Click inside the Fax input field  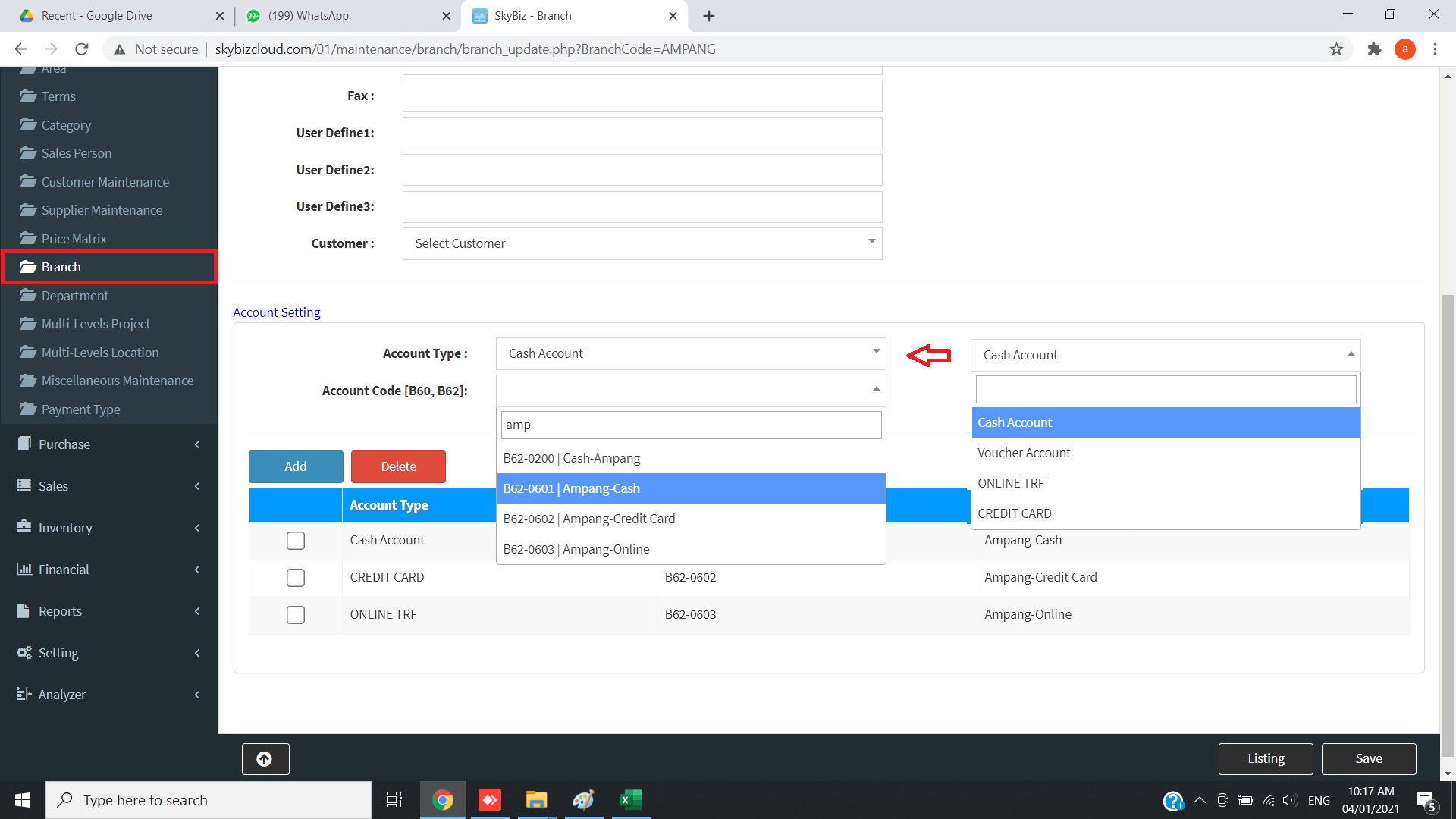coord(642,96)
